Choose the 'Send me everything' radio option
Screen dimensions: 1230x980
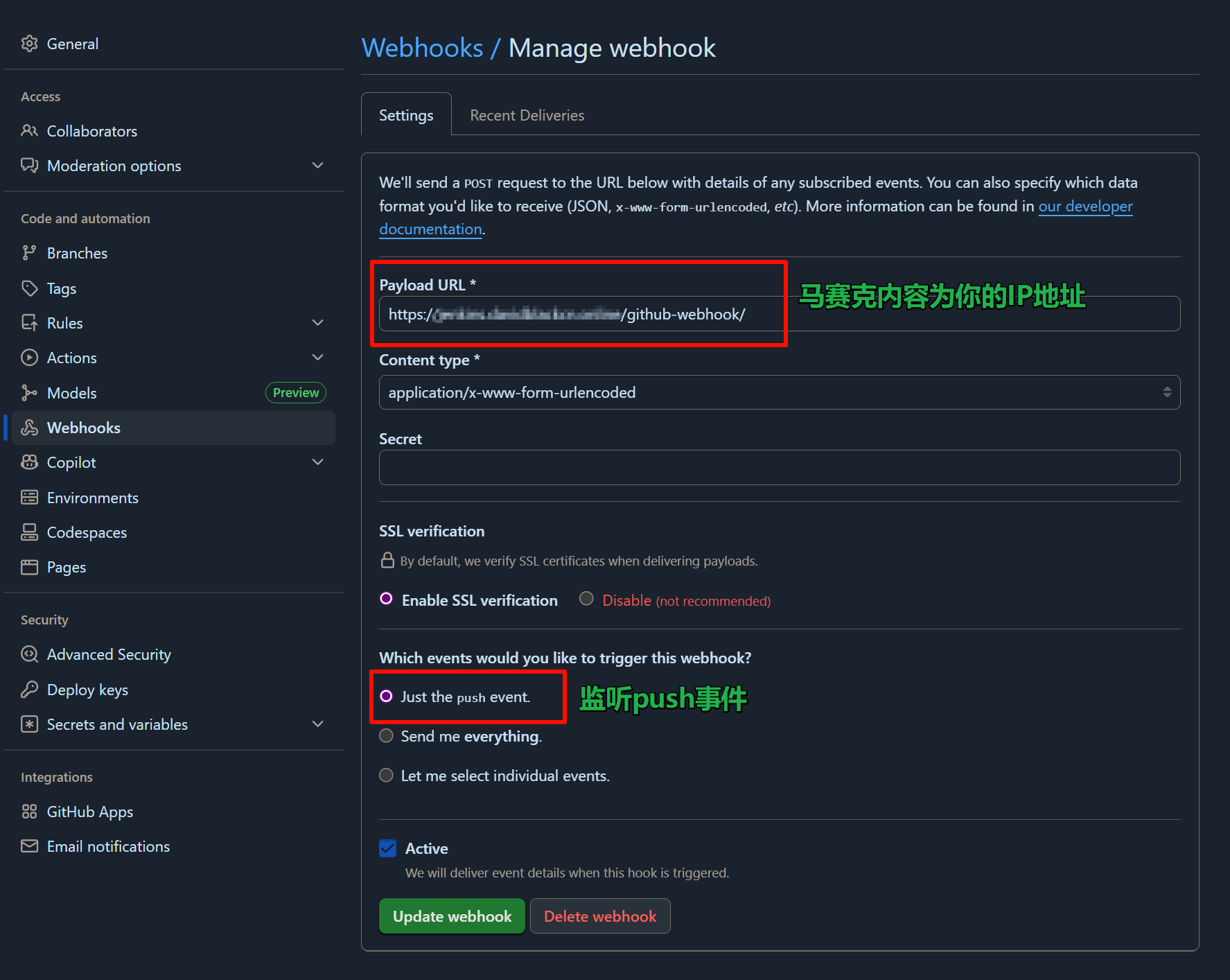pos(387,736)
